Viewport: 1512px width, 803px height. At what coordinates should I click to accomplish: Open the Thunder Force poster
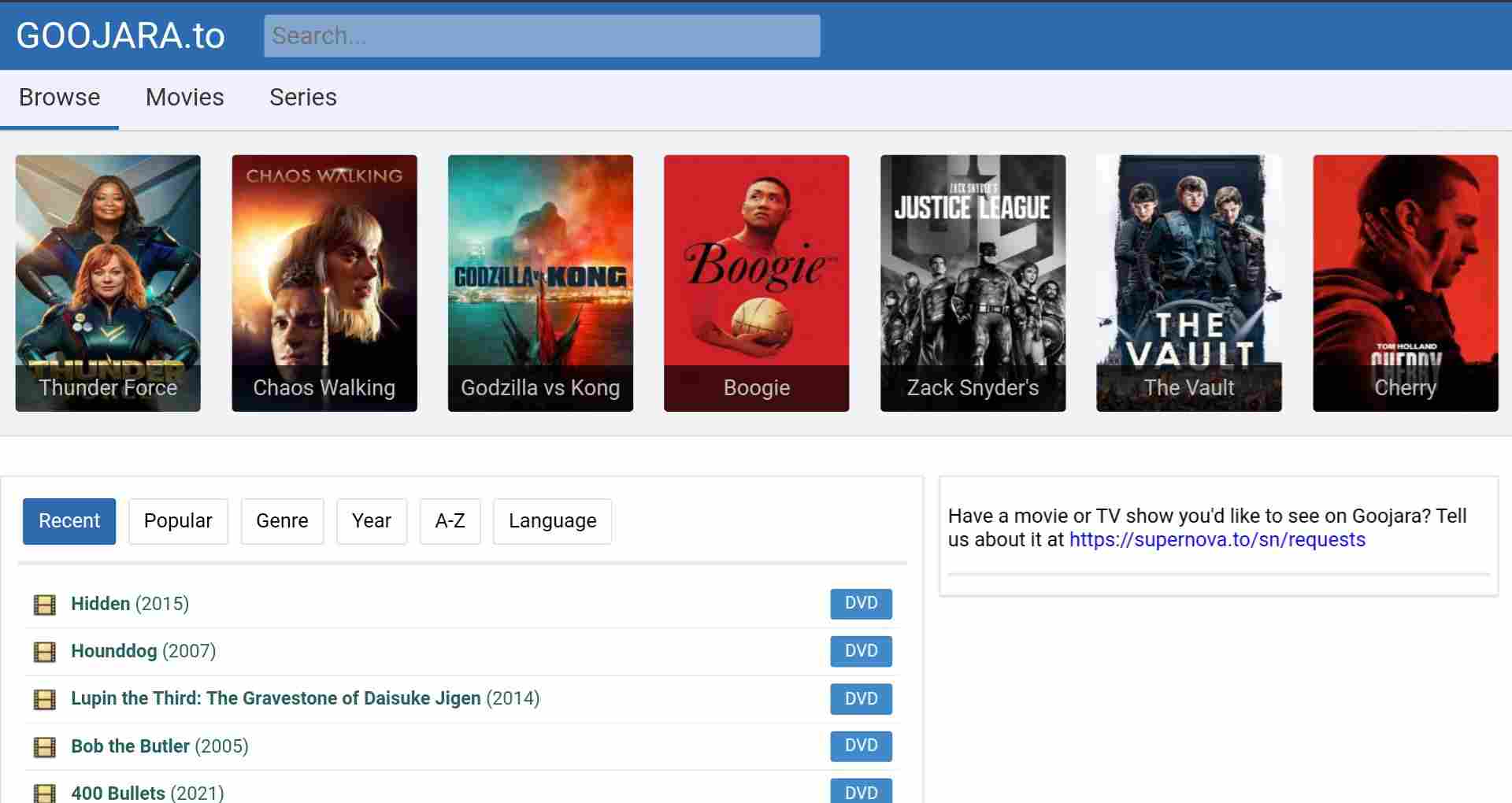tap(108, 283)
